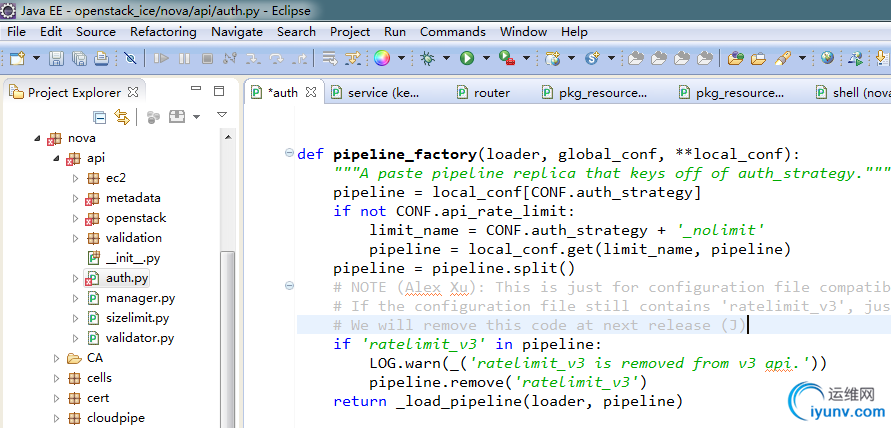891x428 pixels.
Task: Open the New wizard dropdown arrow
Action: tap(36, 58)
